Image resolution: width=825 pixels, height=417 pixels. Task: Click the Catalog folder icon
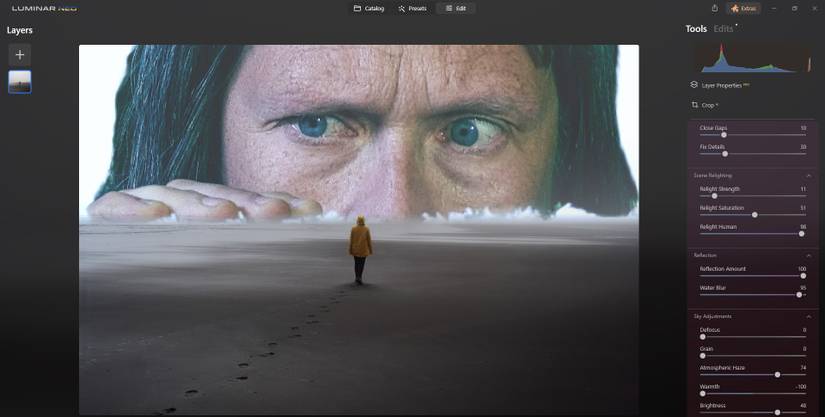click(357, 8)
